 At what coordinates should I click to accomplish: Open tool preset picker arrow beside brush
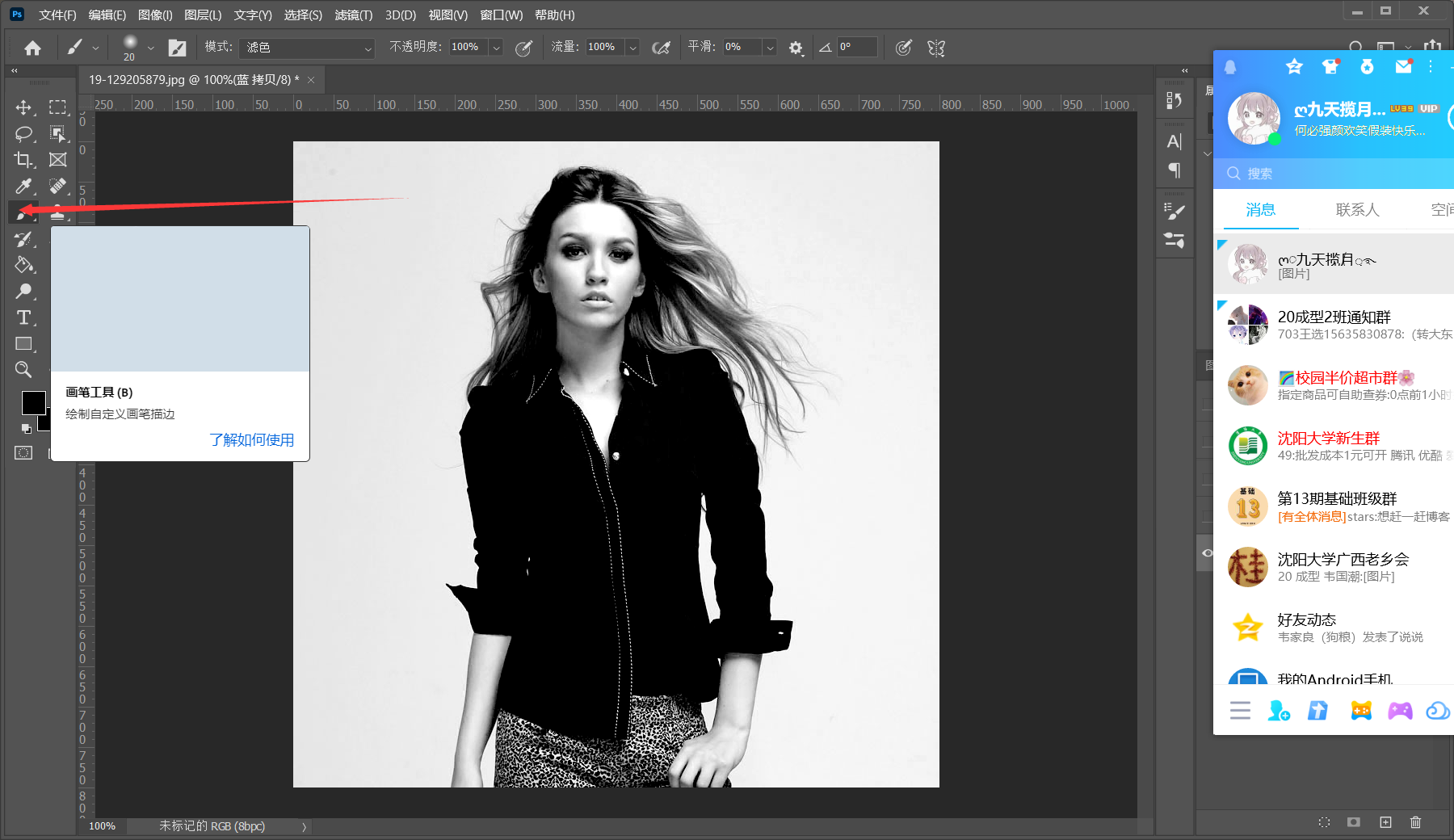[95, 48]
